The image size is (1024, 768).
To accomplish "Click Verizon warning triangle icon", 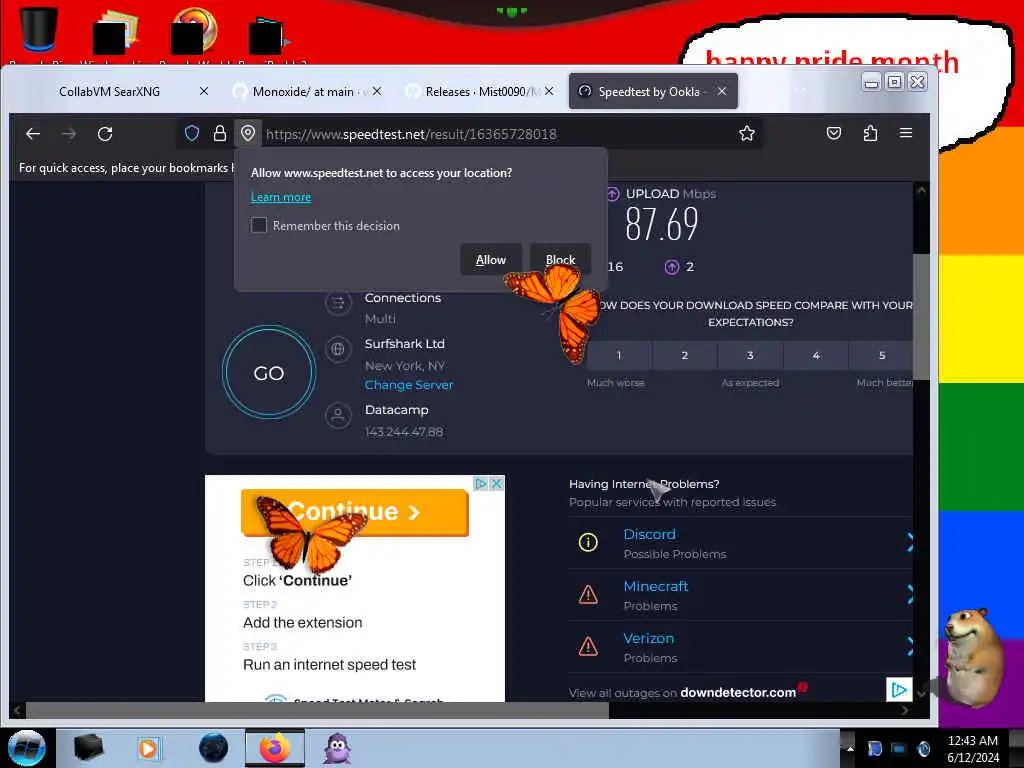I will [x=588, y=647].
